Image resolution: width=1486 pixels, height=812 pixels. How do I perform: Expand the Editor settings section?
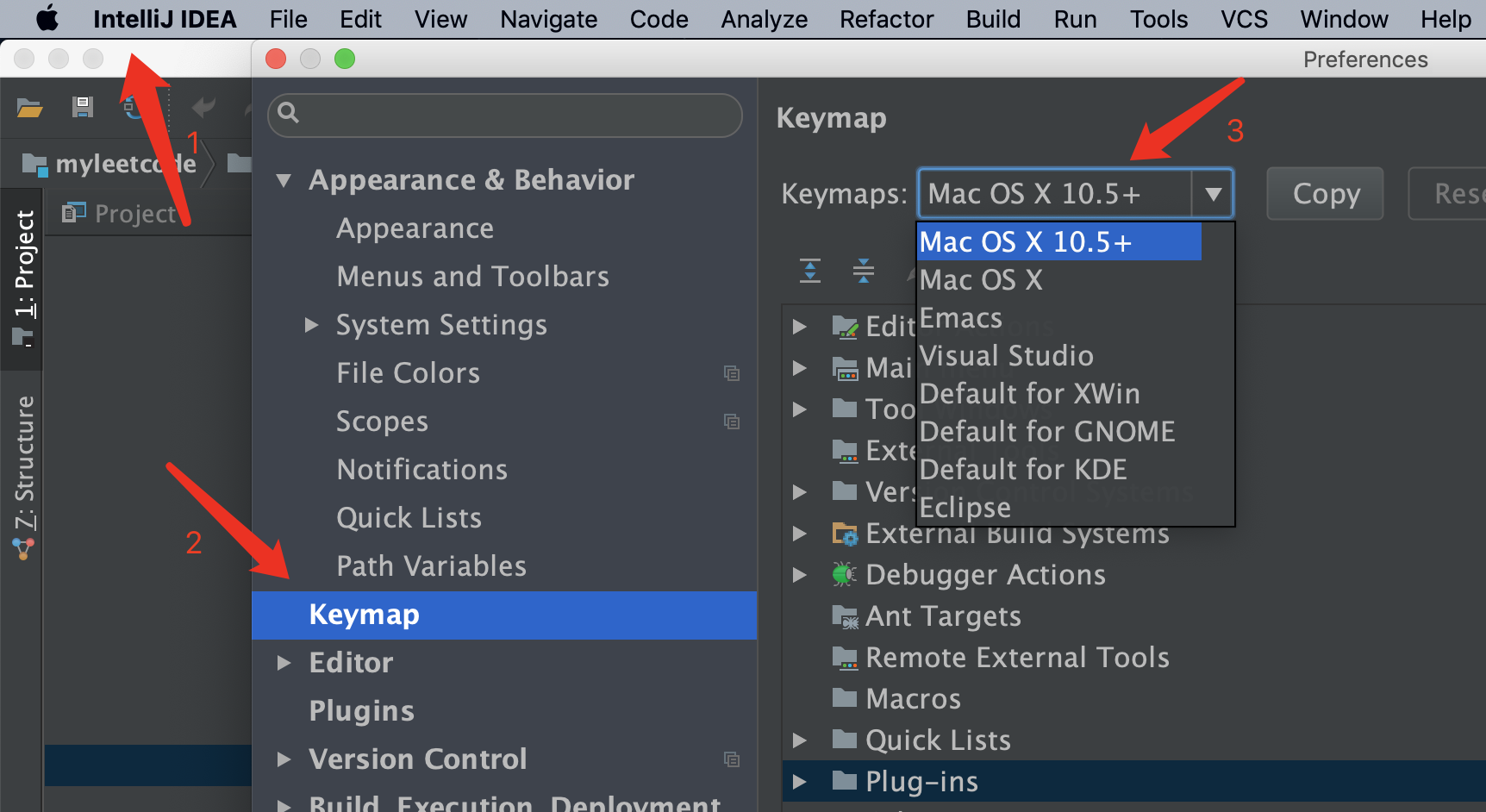coord(284,663)
